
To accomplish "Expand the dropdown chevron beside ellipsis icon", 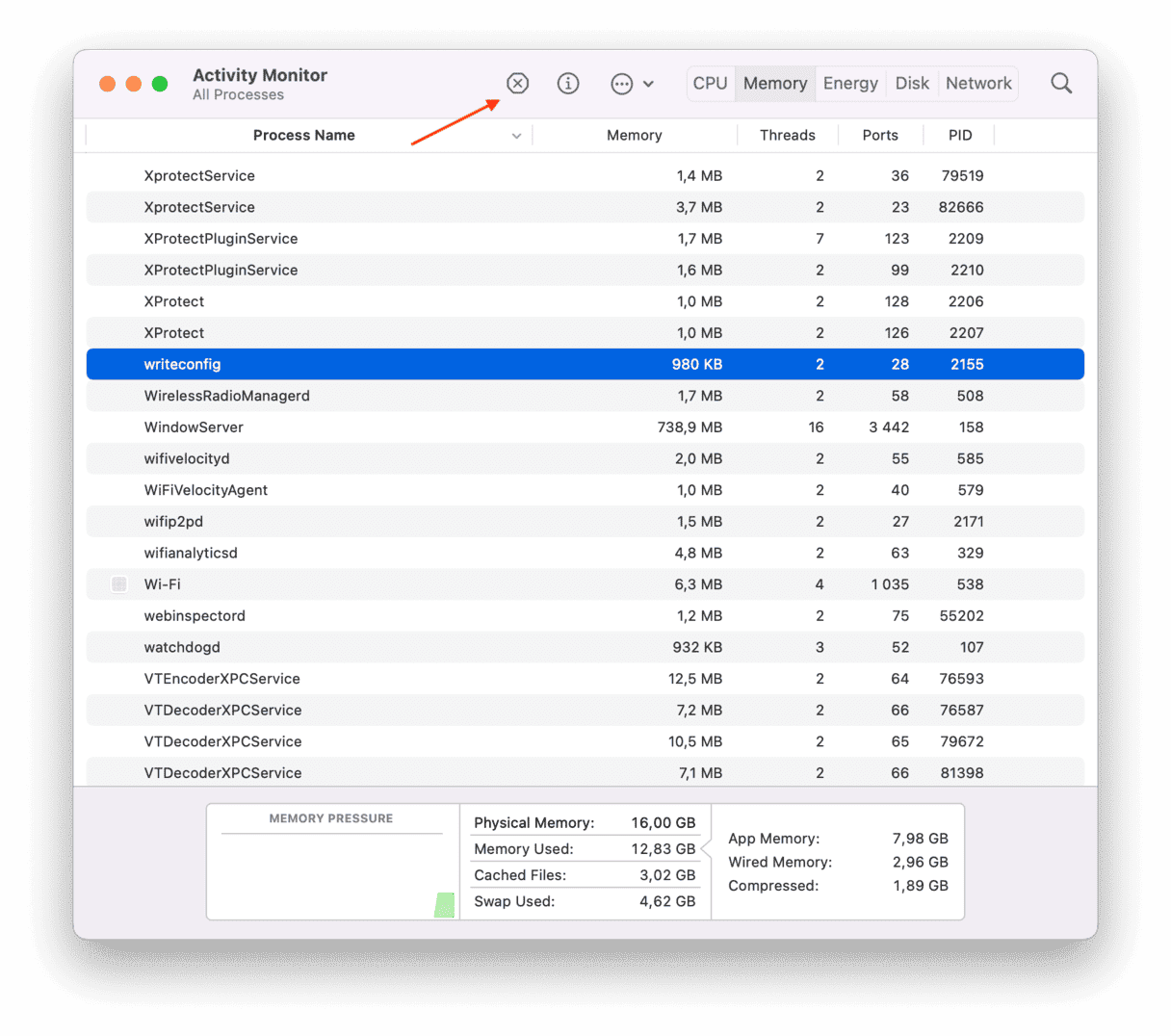I will pos(648,84).
